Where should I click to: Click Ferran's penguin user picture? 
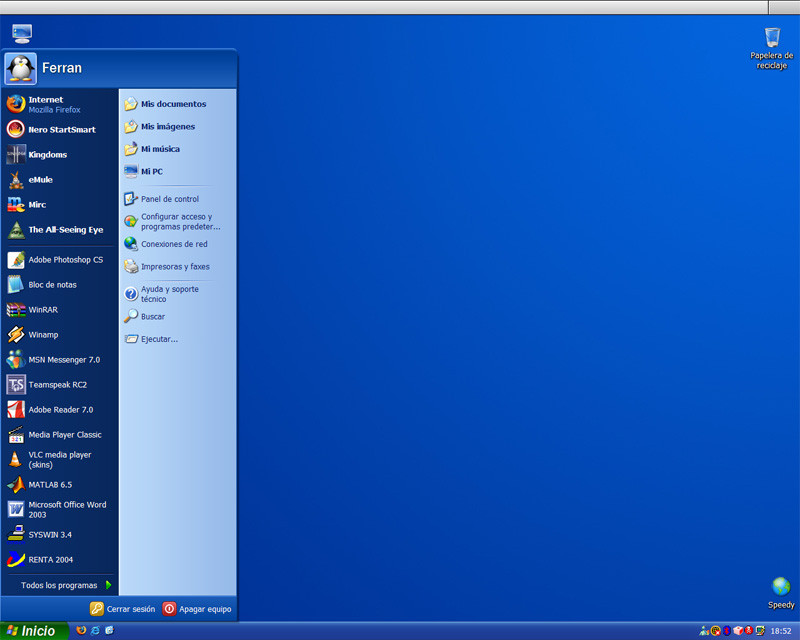20,68
